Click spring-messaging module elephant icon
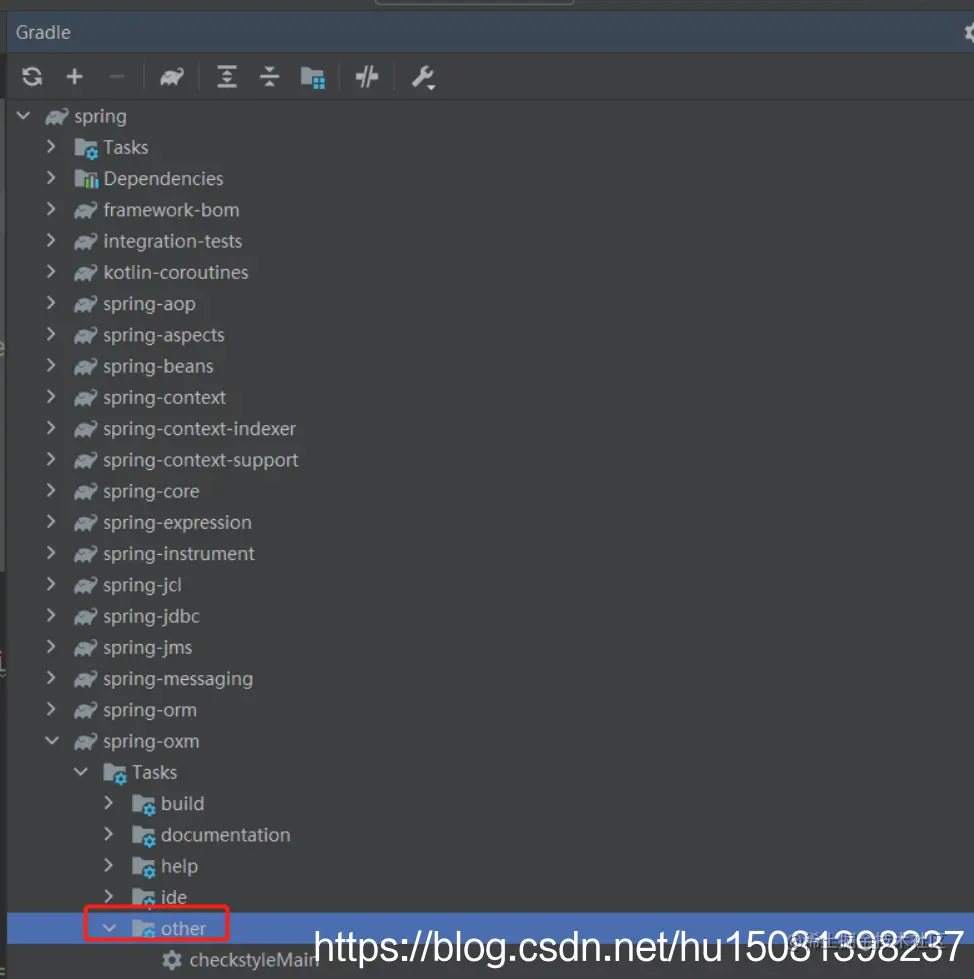This screenshot has height=979, width=974. tap(86, 679)
